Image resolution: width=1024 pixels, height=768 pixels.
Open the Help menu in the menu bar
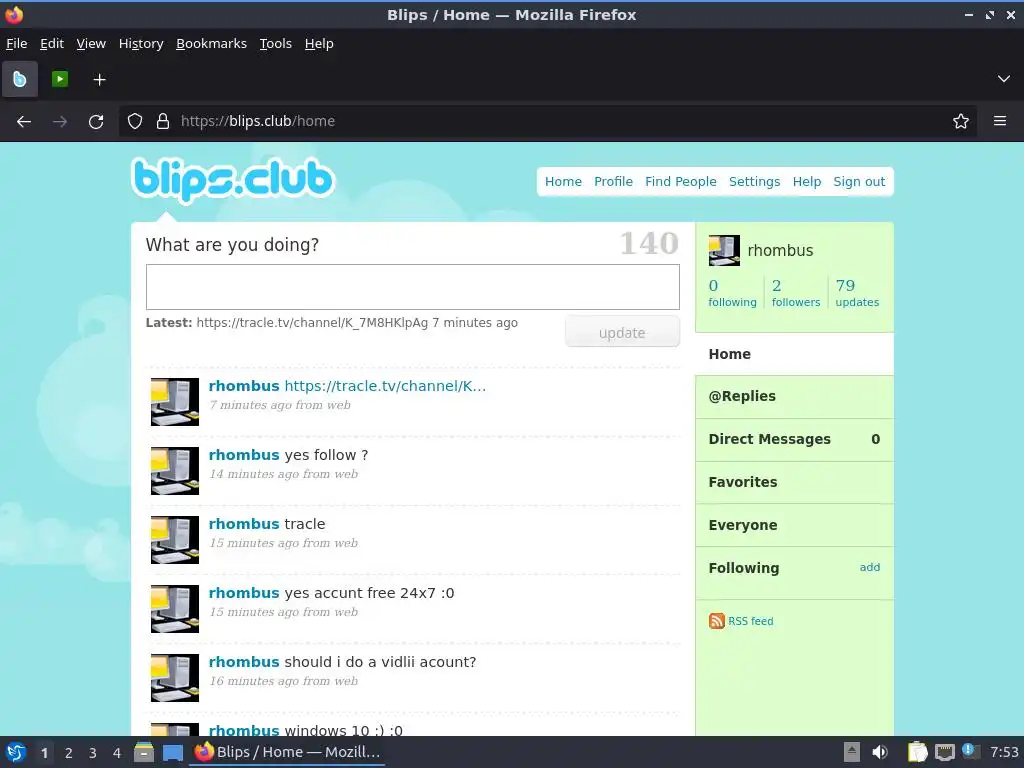[x=319, y=44]
